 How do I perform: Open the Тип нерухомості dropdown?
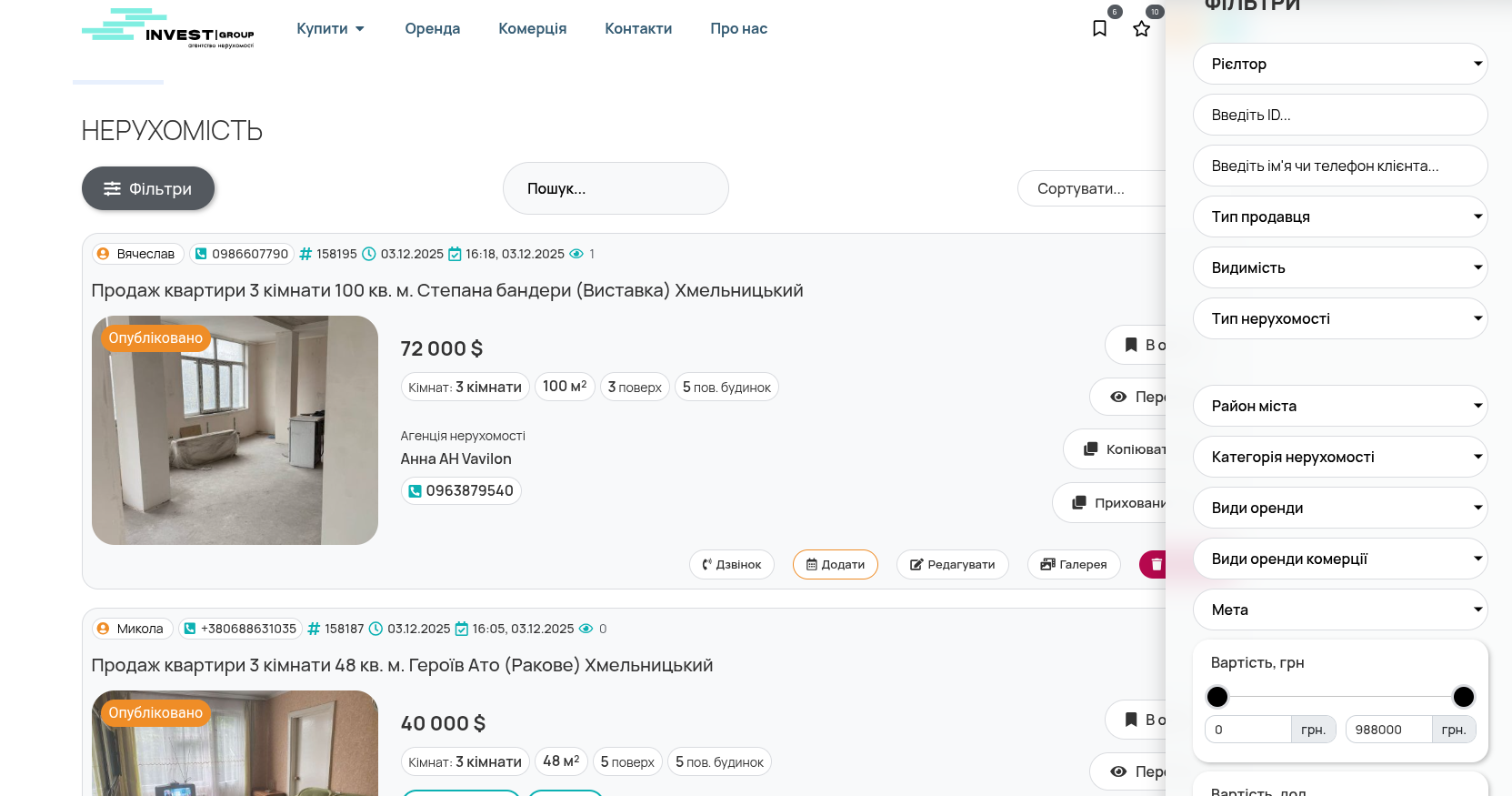(1339, 318)
